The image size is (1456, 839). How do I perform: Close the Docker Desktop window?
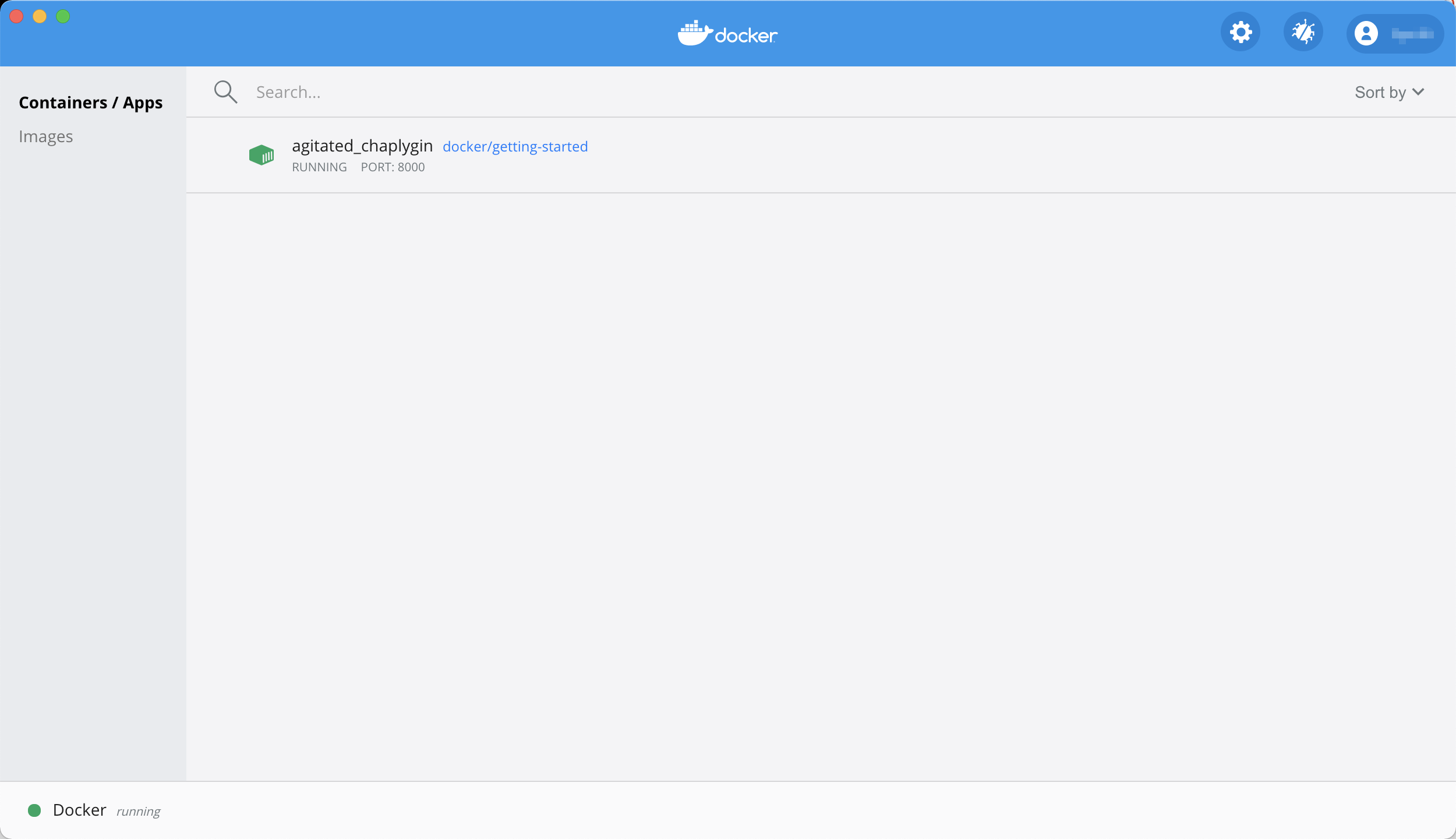[x=16, y=16]
